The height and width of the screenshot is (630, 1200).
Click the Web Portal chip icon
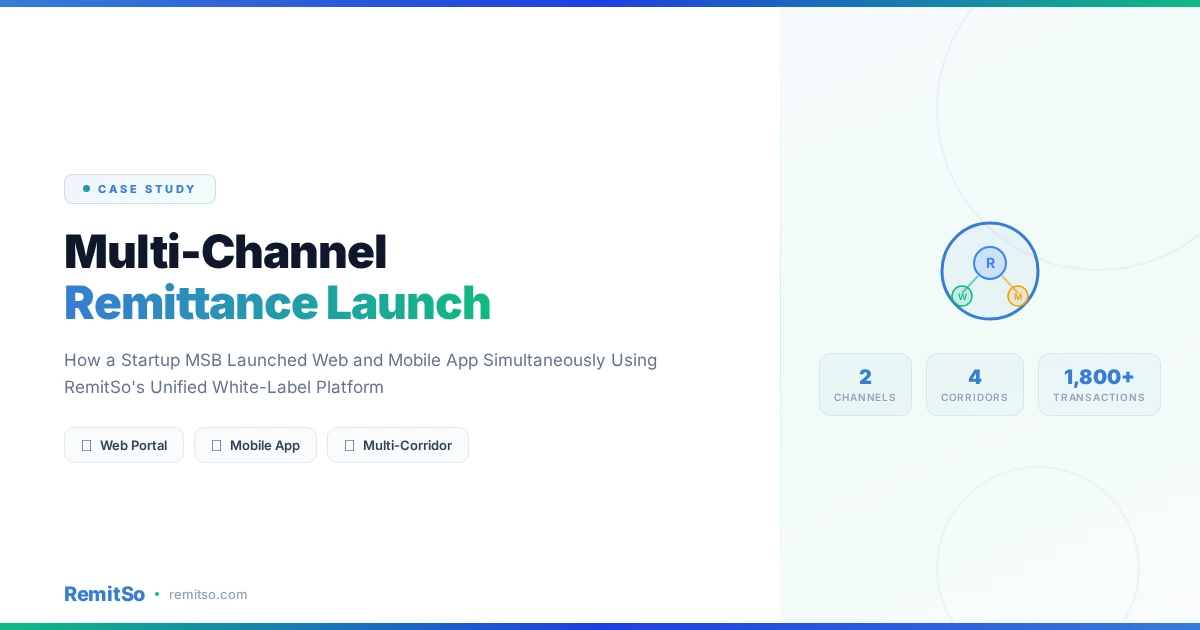click(x=87, y=445)
